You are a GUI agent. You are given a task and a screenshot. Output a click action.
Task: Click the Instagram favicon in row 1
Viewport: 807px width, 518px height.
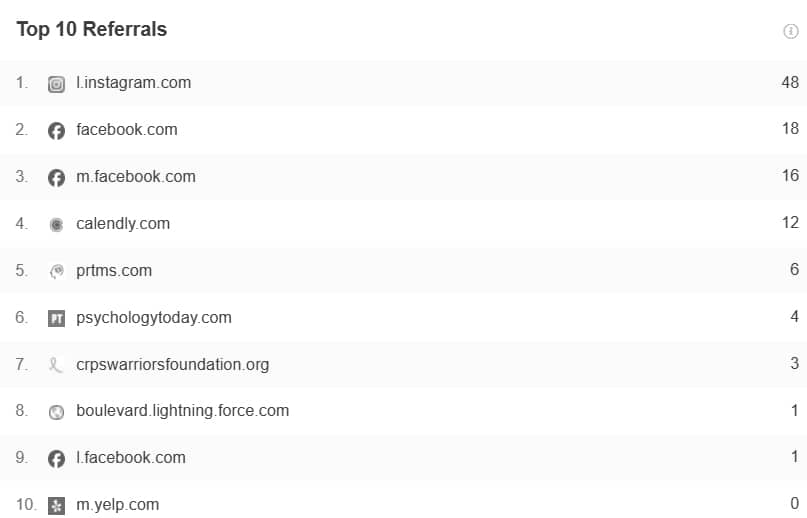56,84
